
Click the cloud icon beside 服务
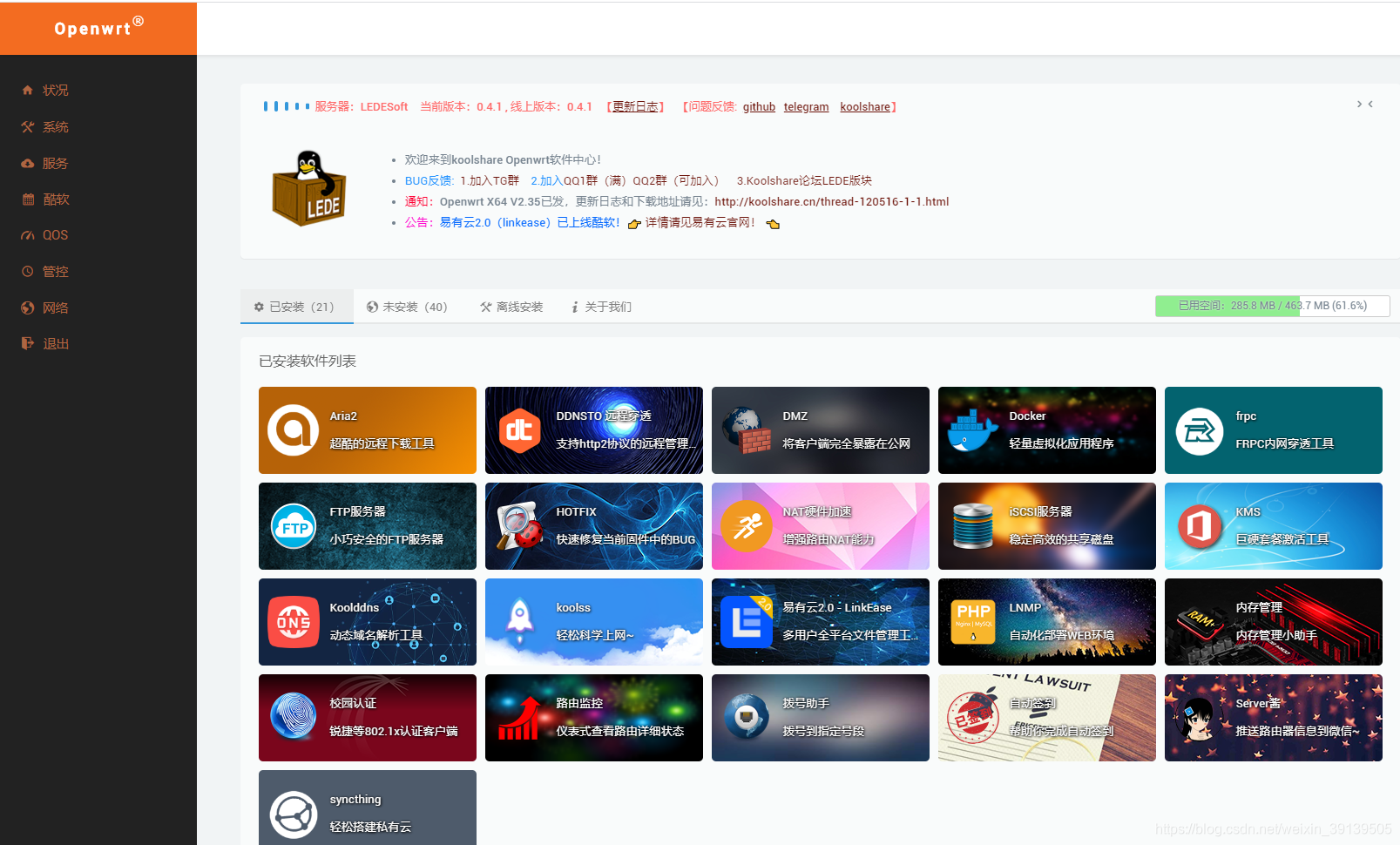(28, 163)
